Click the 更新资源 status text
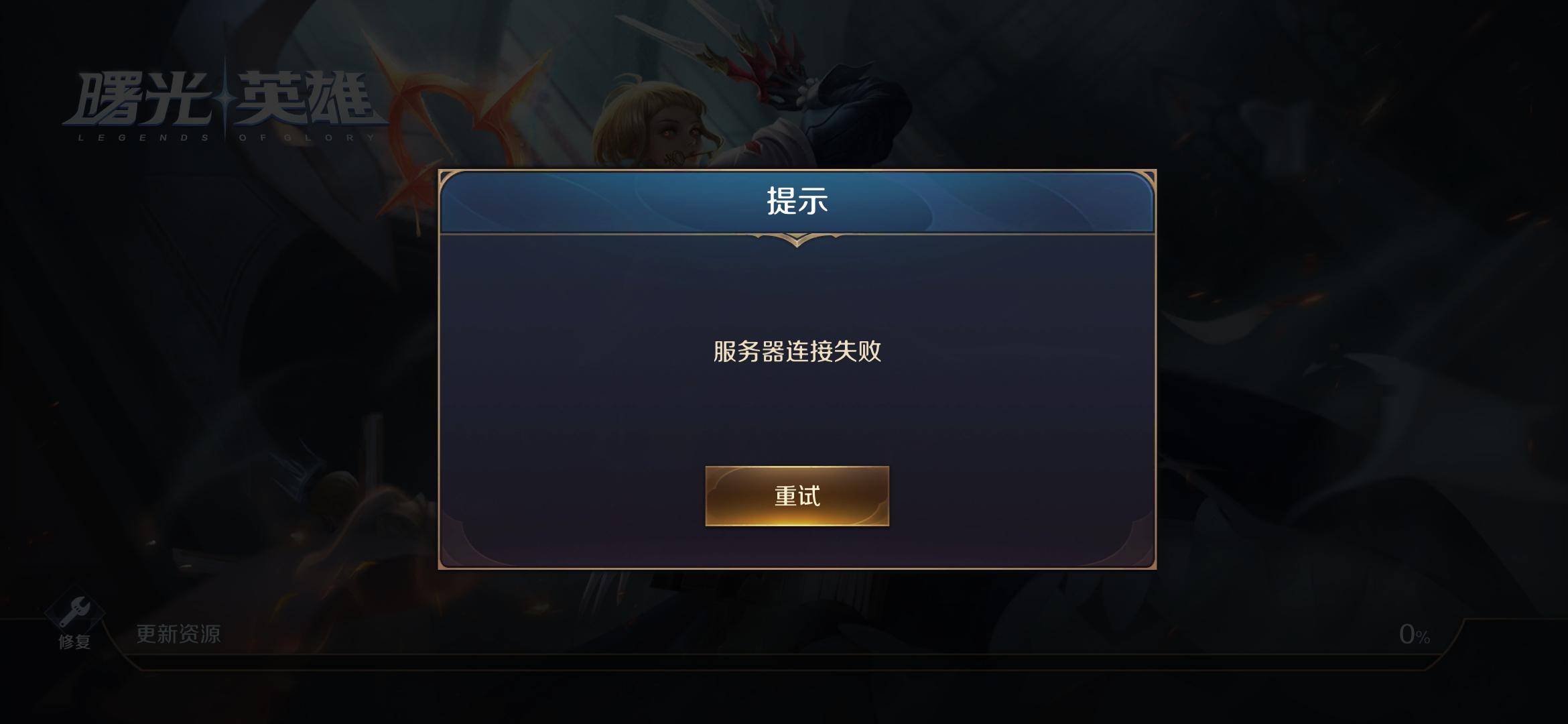1568x724 pixels. 178,633
